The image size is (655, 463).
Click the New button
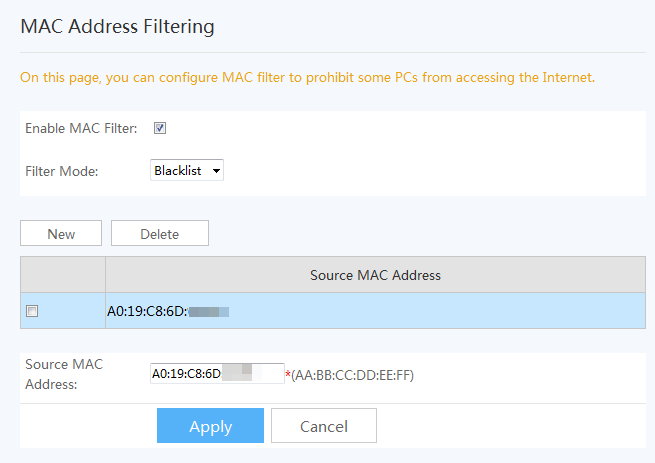(61, 234)
